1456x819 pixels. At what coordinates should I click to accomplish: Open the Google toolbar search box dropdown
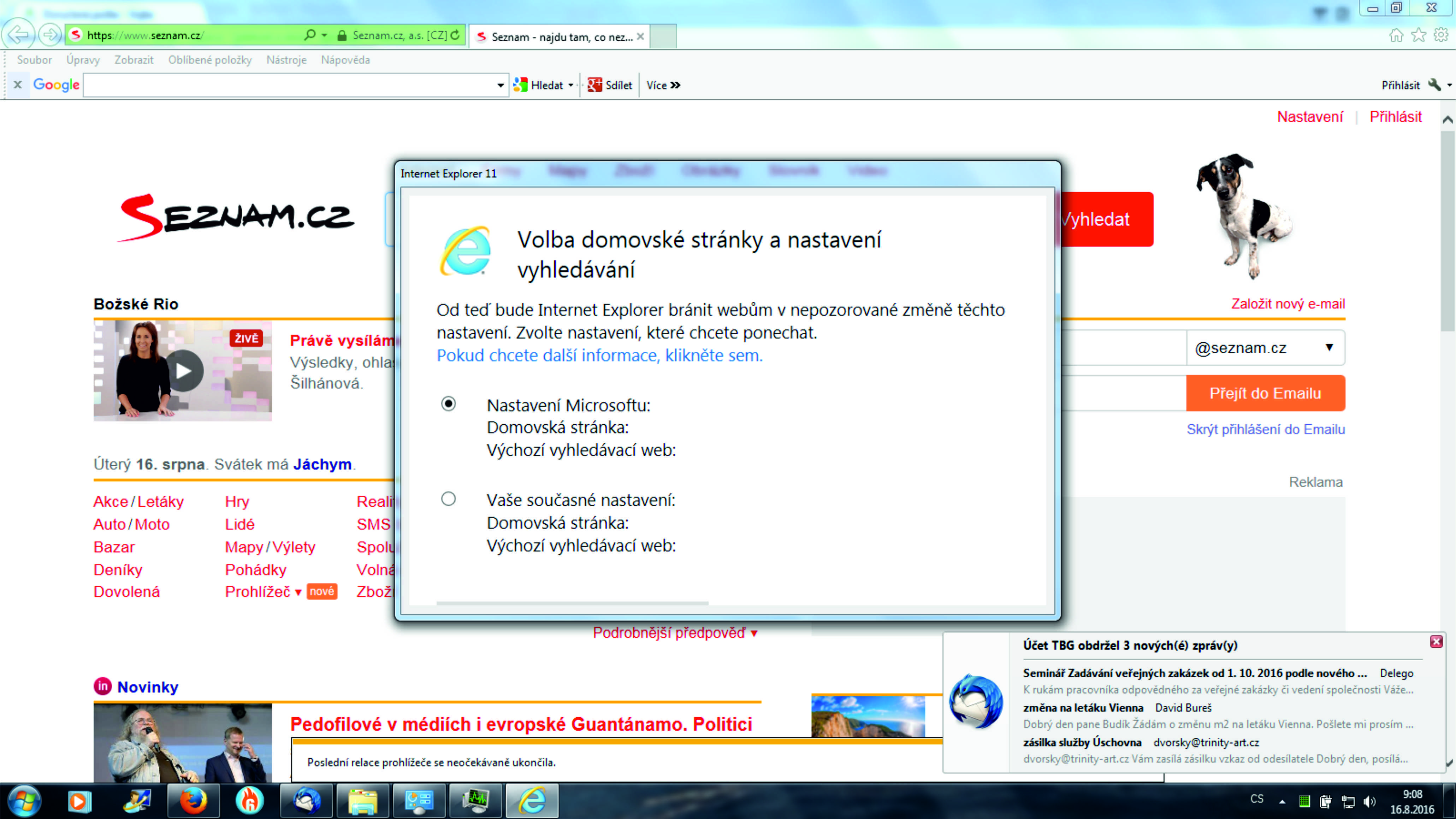click(x=500, y=86)
